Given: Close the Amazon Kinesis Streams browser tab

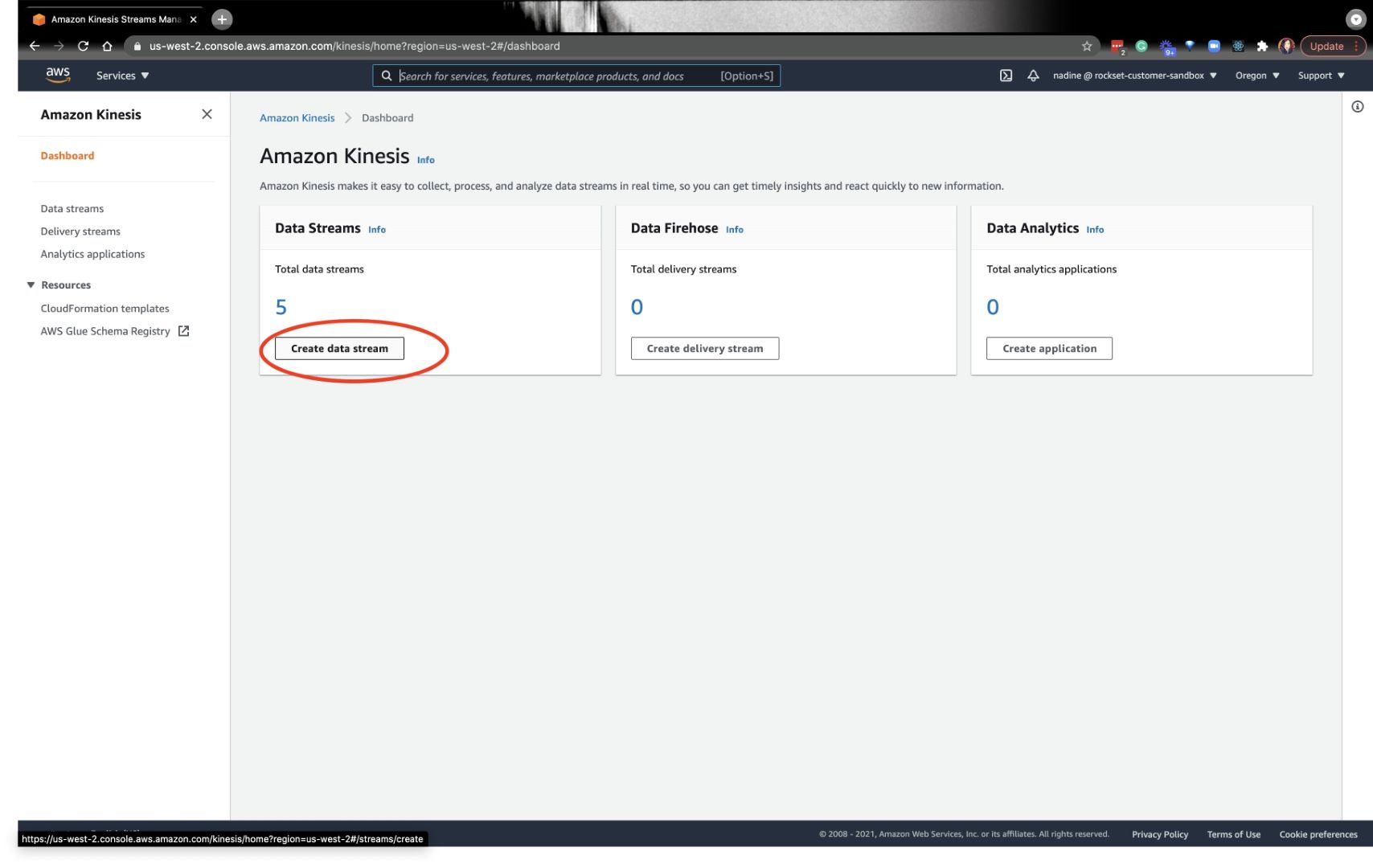Looking at the screenshot, I should pyautogui.click(x=193, y=19).
